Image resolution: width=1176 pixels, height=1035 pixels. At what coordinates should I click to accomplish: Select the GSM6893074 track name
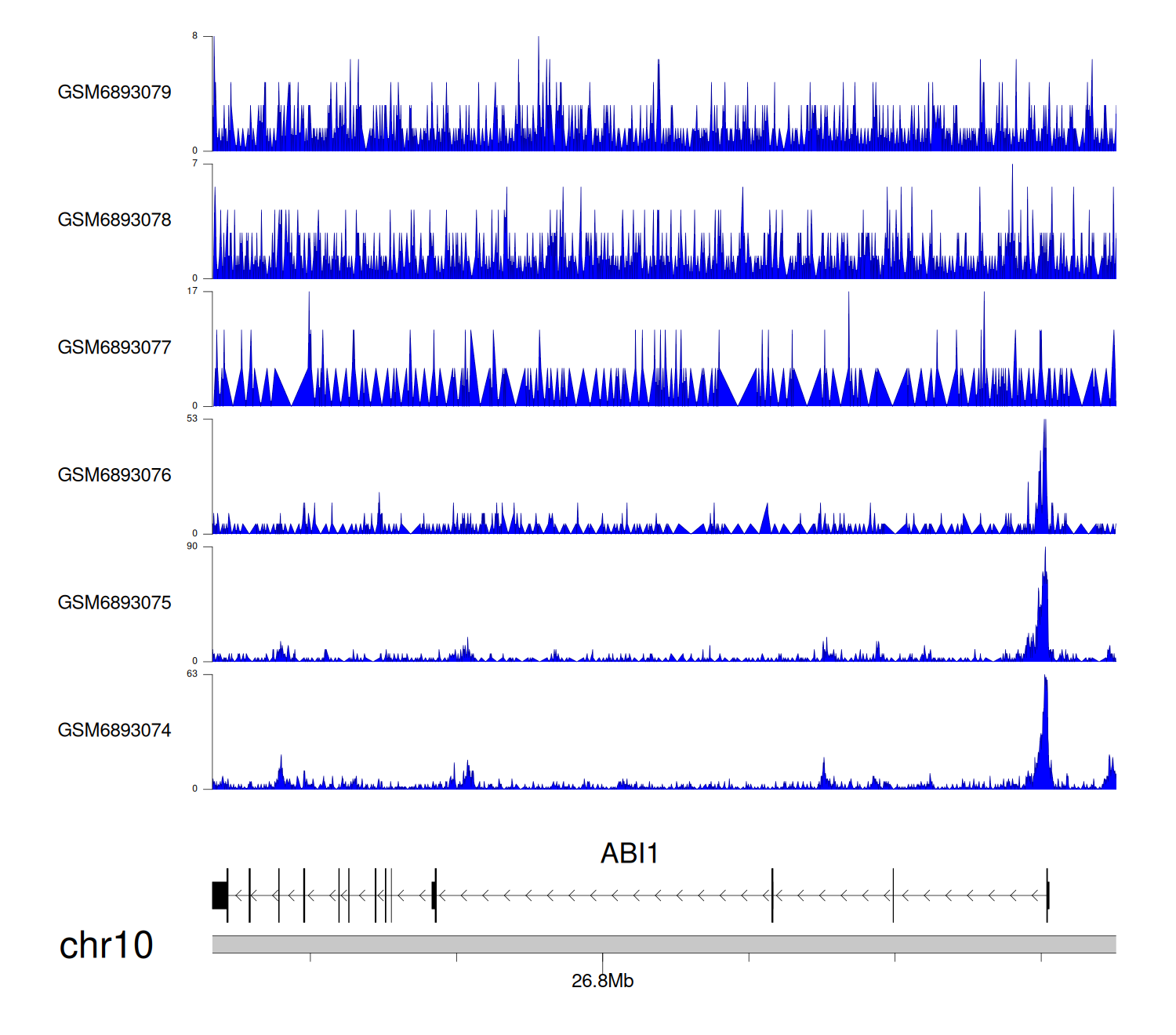114,731
